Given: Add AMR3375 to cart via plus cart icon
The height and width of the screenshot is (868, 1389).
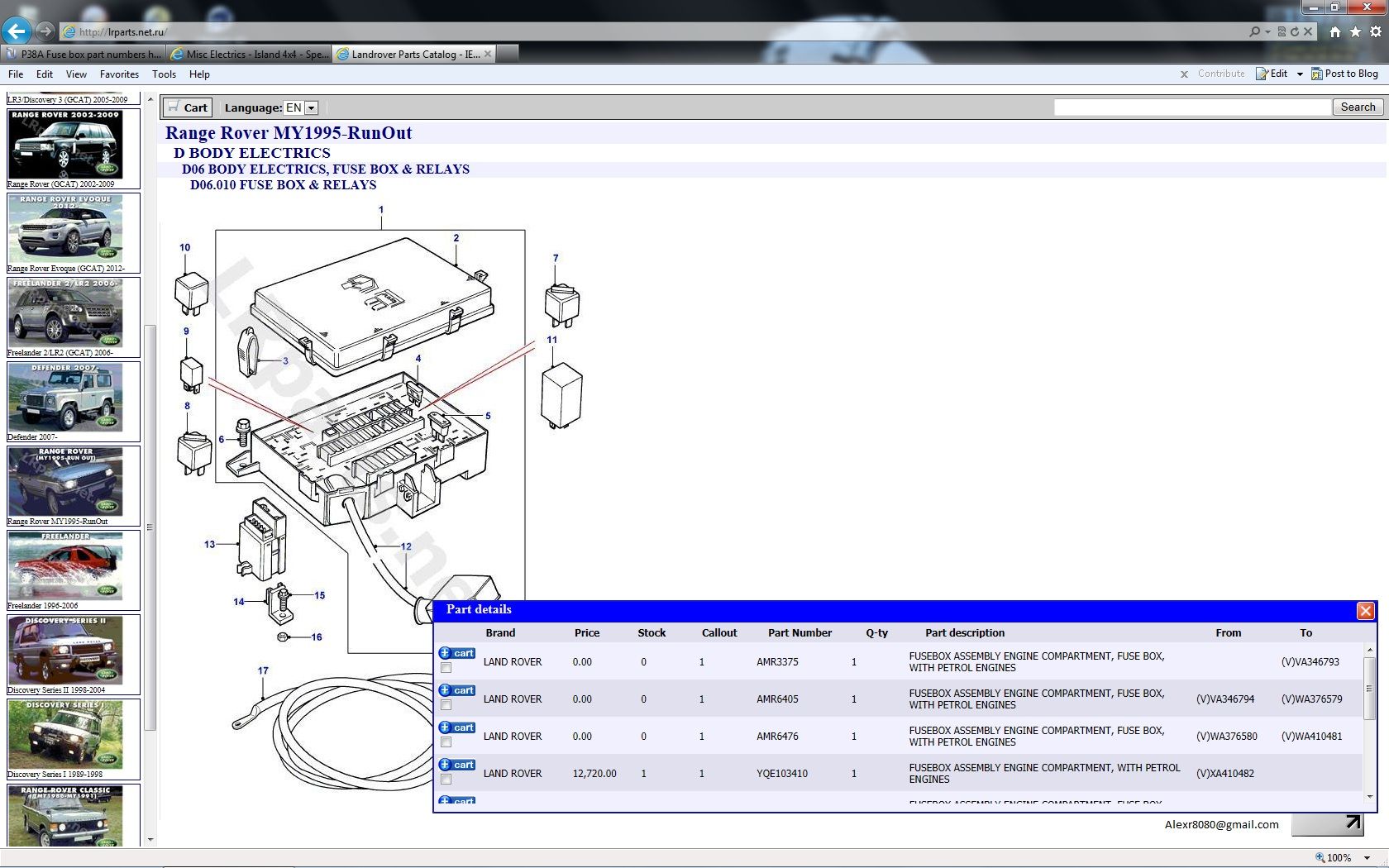Looking at the screenshot, I should click(456, 653).
